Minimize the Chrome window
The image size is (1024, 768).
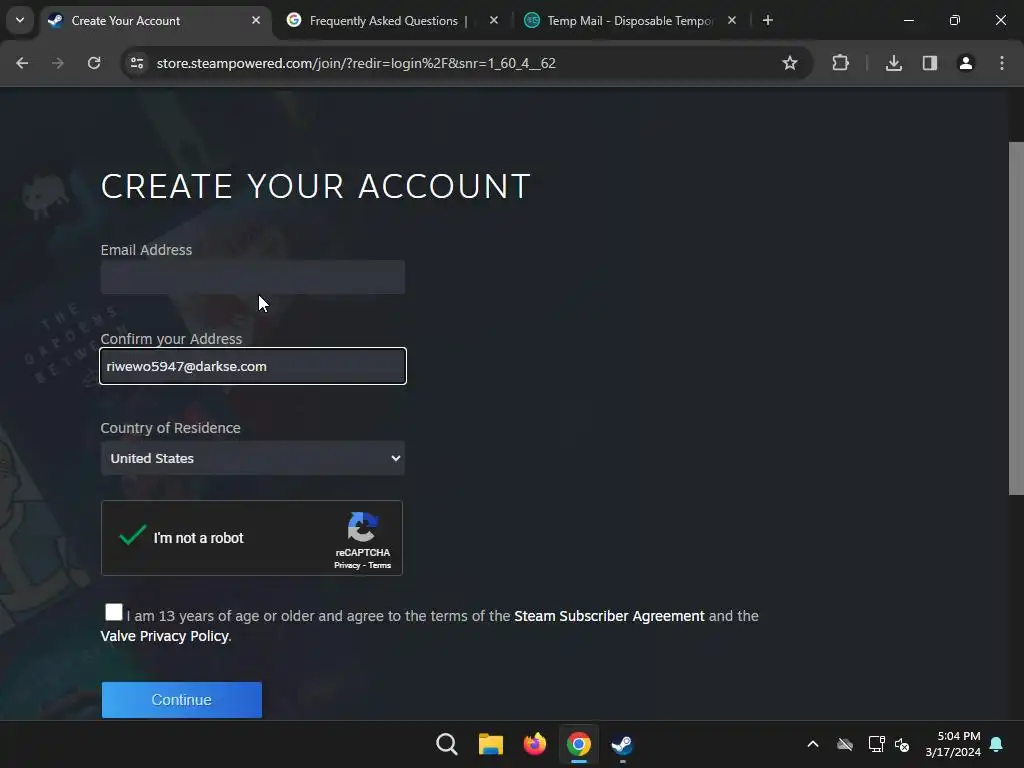coord(908,20)
